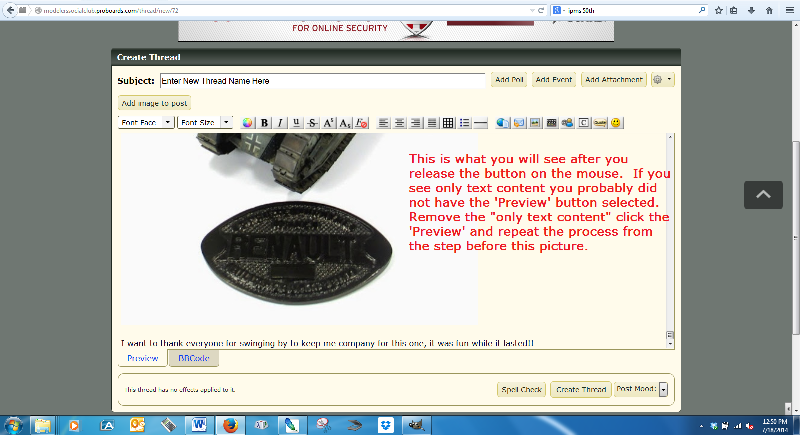The height and width of the screenshot is (435, 800).
Task: Align text left
Action: pyautogui.click(x=384, y=123)
